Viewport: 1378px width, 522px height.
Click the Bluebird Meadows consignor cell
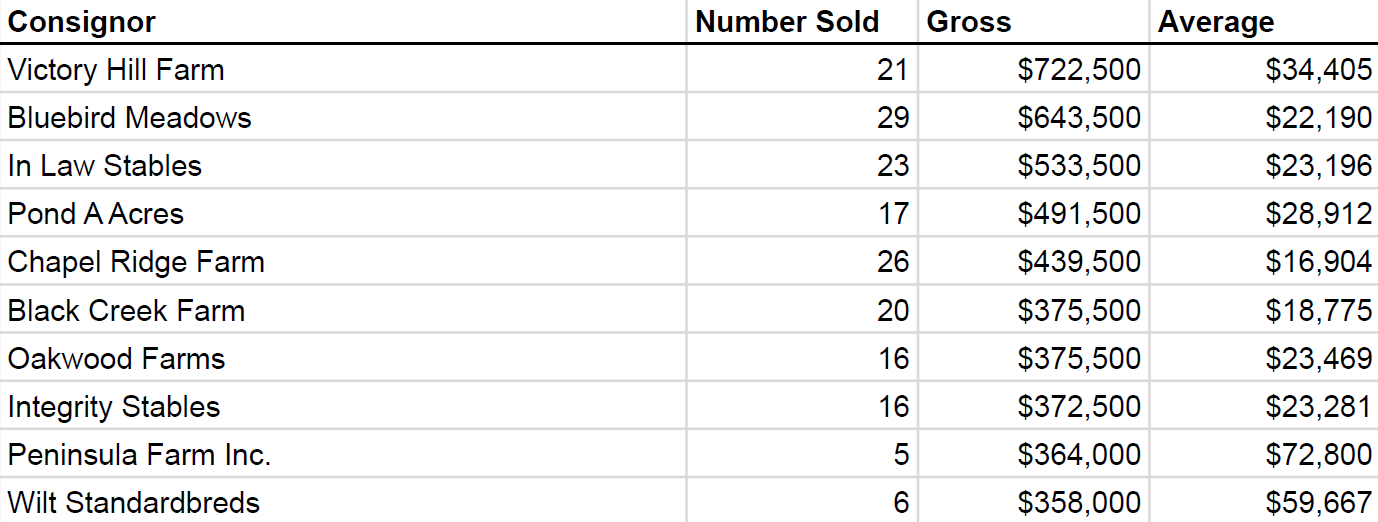coord(343,117)
